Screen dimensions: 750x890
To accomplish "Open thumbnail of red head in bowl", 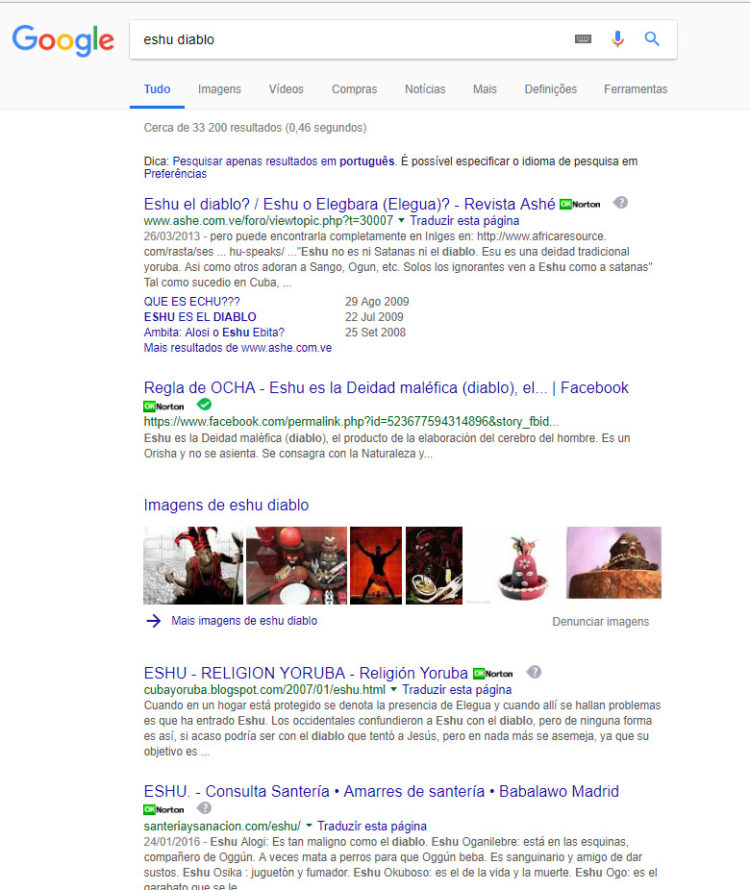I will click(524, 568).
